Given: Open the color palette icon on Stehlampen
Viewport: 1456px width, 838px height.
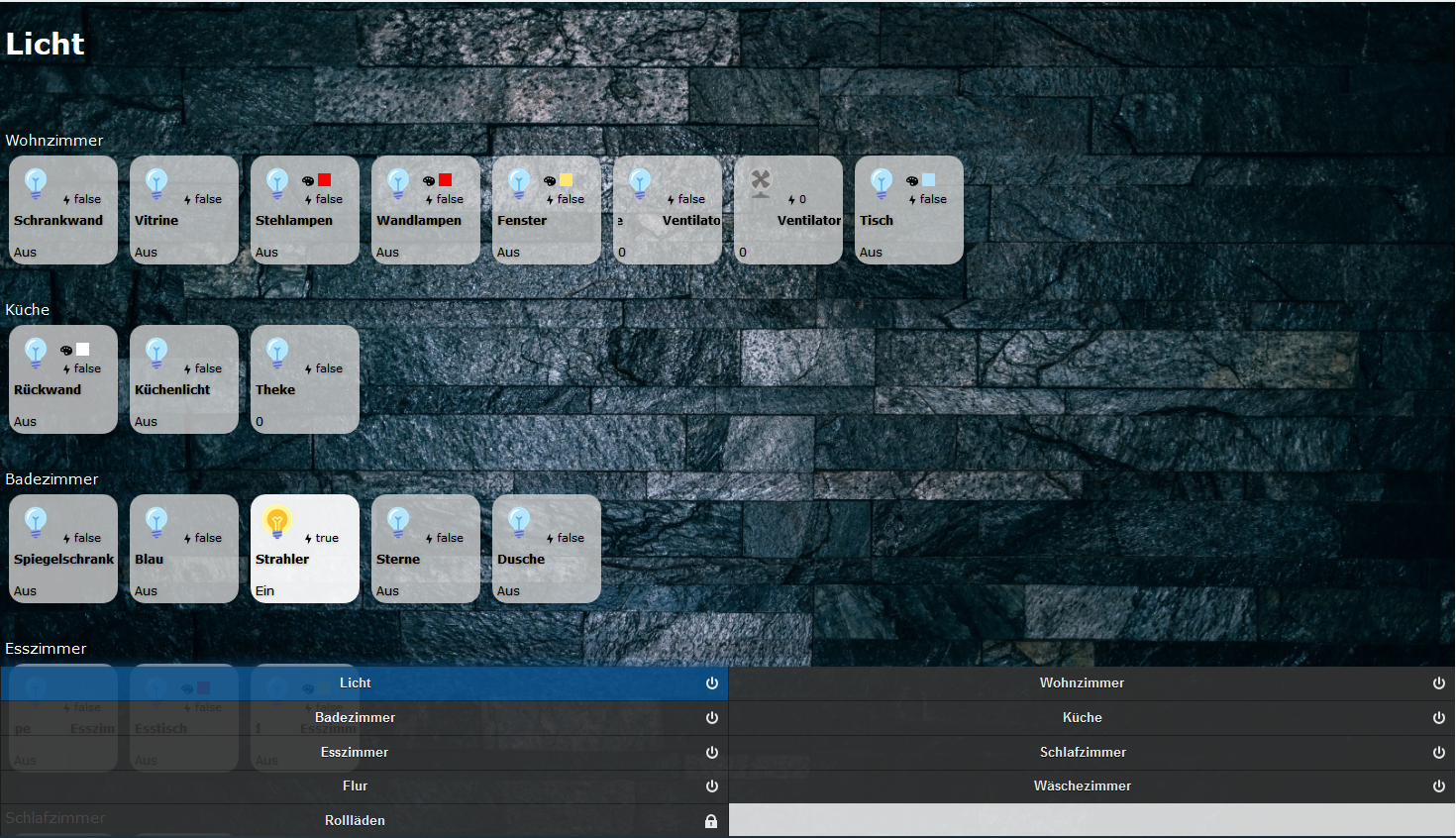Looking at the screenshot, I should click(308, 180).
